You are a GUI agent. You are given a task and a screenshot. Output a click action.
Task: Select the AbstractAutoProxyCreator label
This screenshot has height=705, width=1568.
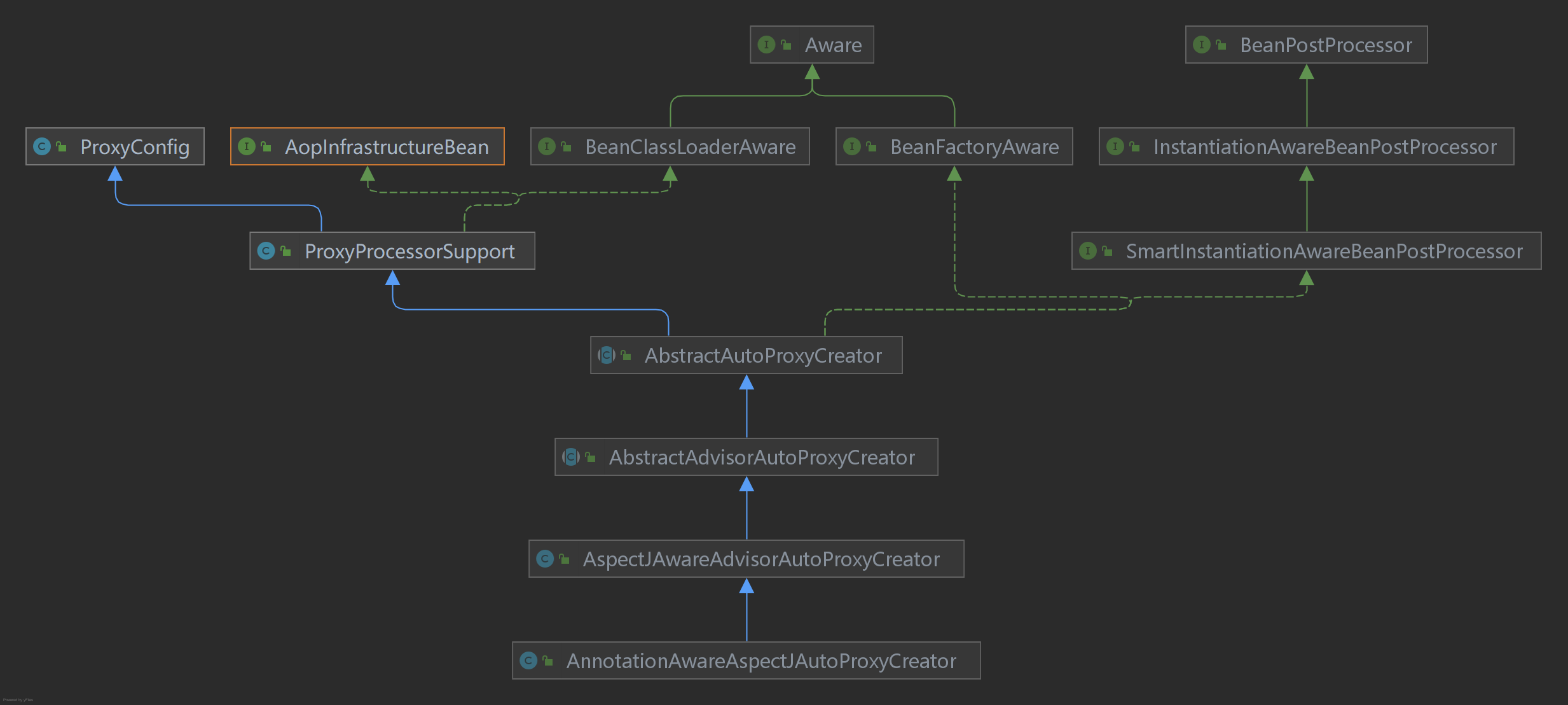point(763,356)
